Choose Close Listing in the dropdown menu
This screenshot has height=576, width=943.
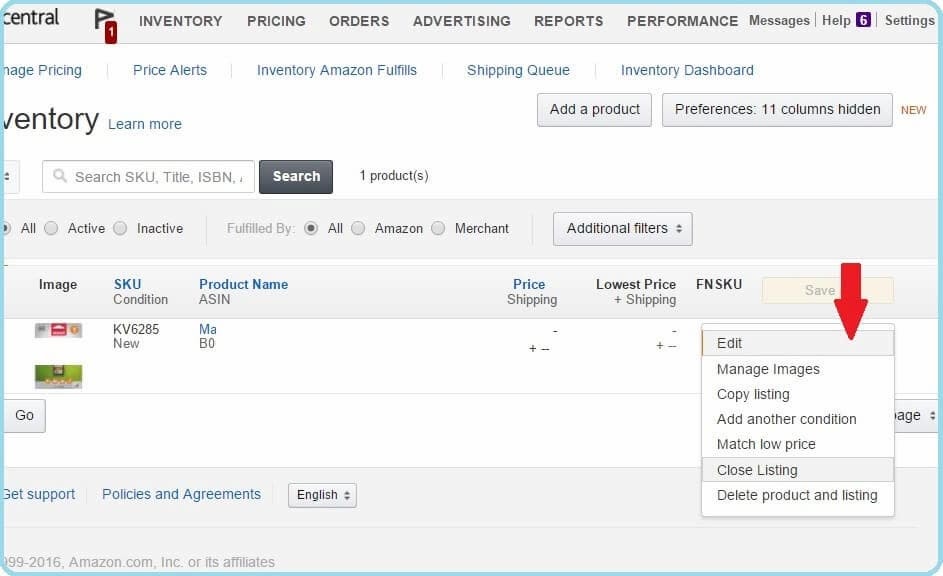click(x=757, y=470)
